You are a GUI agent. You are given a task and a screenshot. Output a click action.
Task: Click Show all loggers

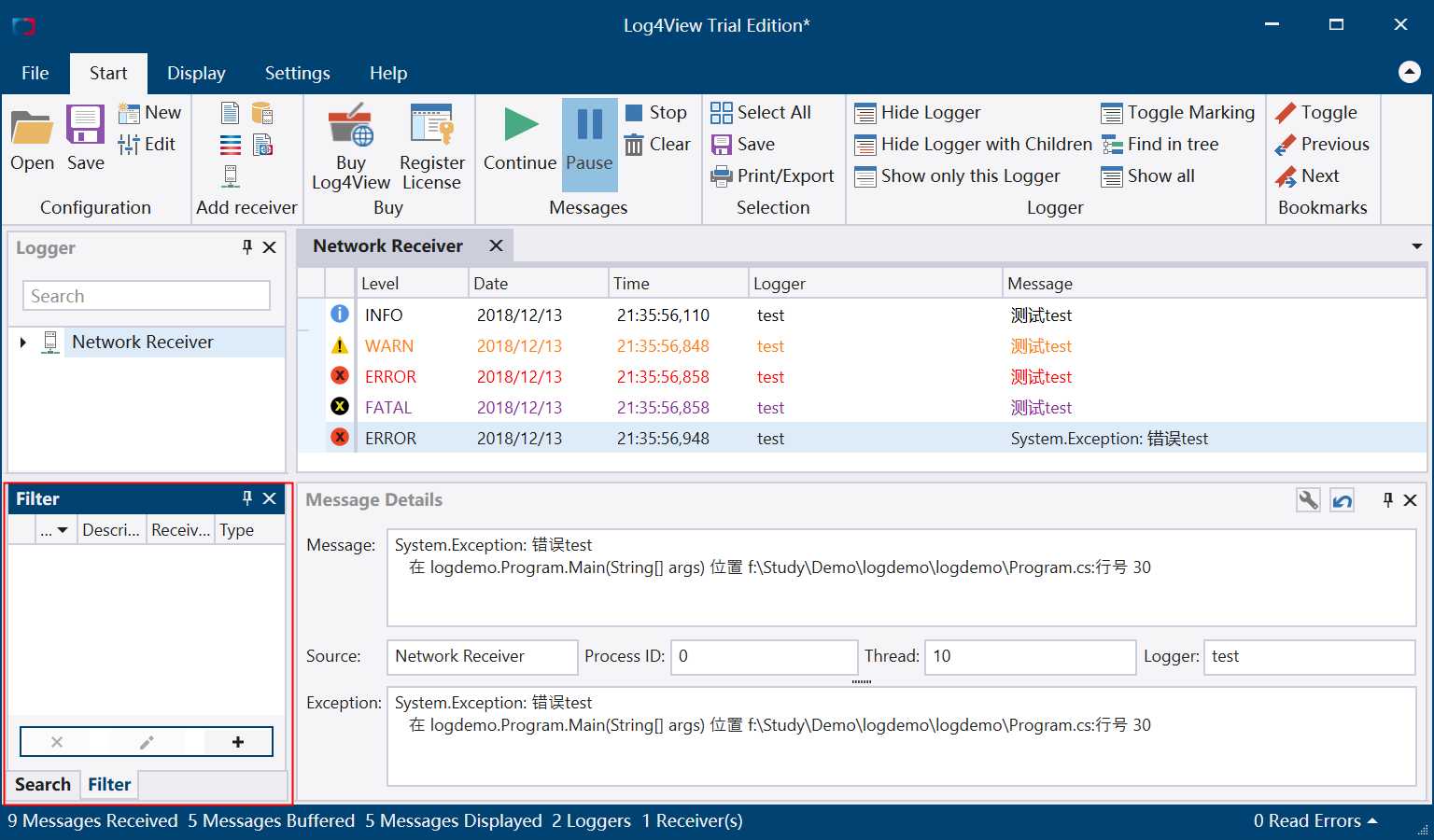click(x=1147, y=176)
